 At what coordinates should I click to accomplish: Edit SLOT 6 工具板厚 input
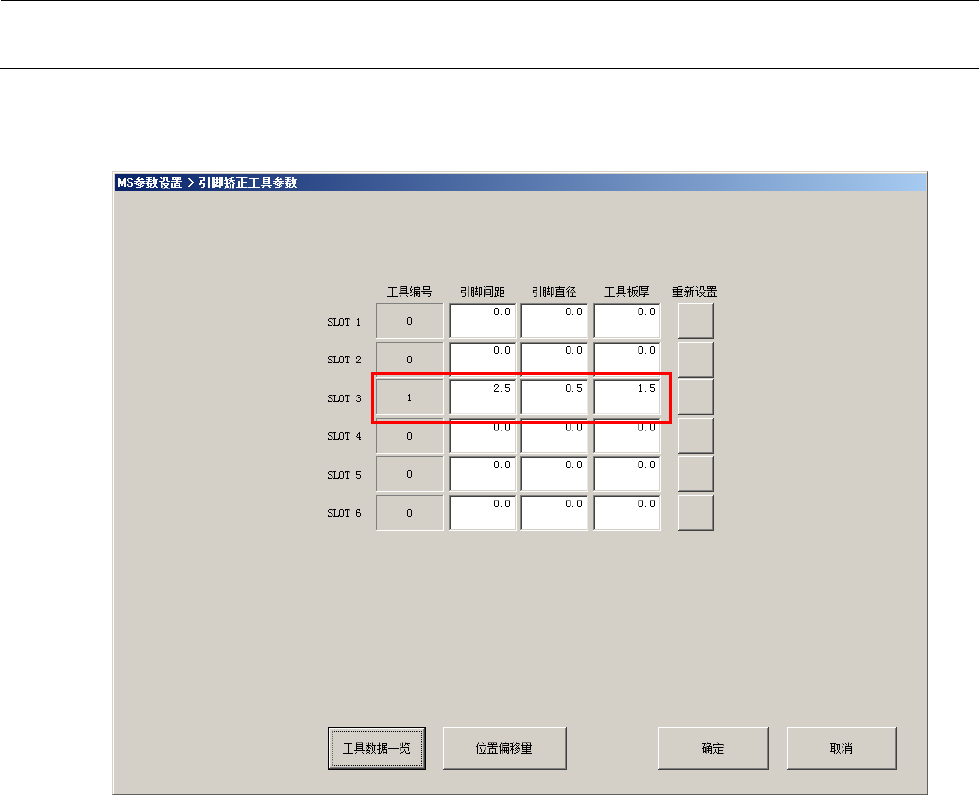coord(627,513)
